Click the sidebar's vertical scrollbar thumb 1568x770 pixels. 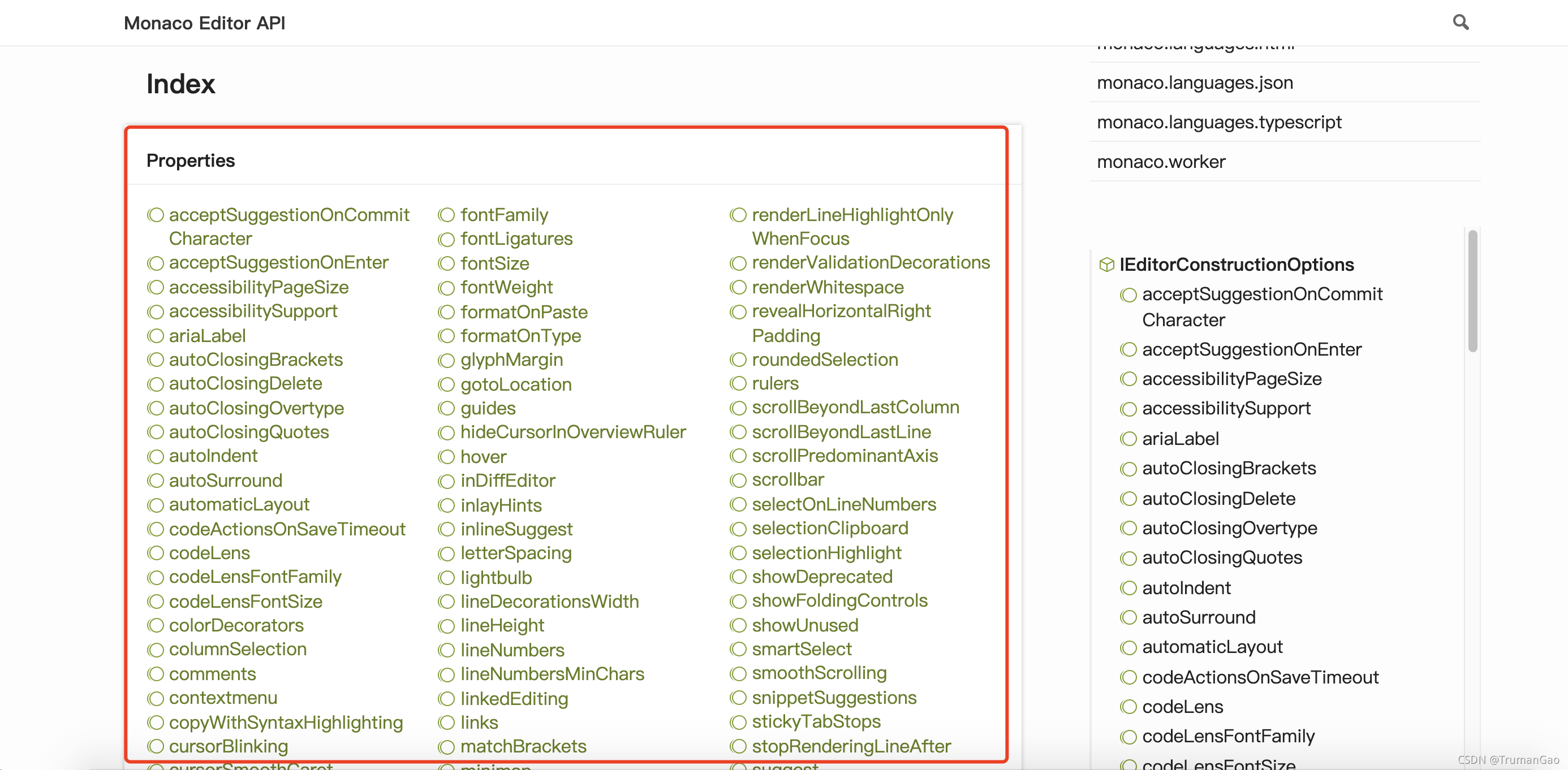coord(1472,291)
